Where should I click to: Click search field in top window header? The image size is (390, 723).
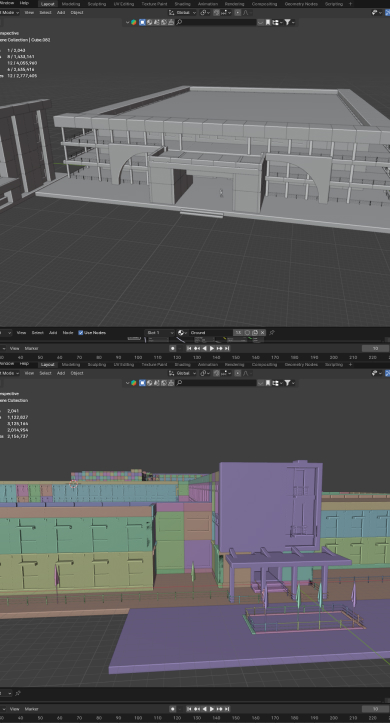tap(215, 22)
